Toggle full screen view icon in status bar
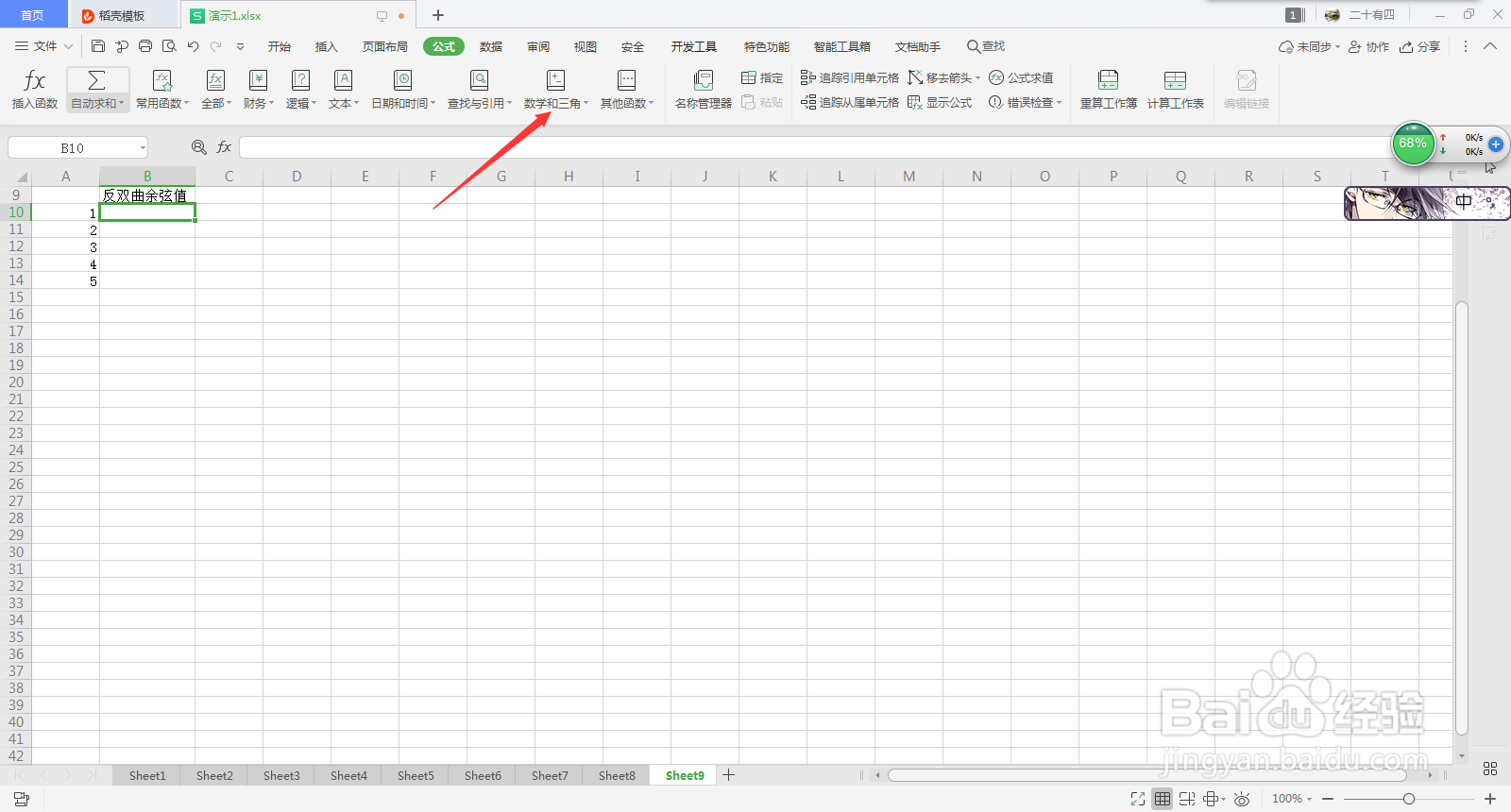The image size is (1511, 812). click(x=1138, y=799)
